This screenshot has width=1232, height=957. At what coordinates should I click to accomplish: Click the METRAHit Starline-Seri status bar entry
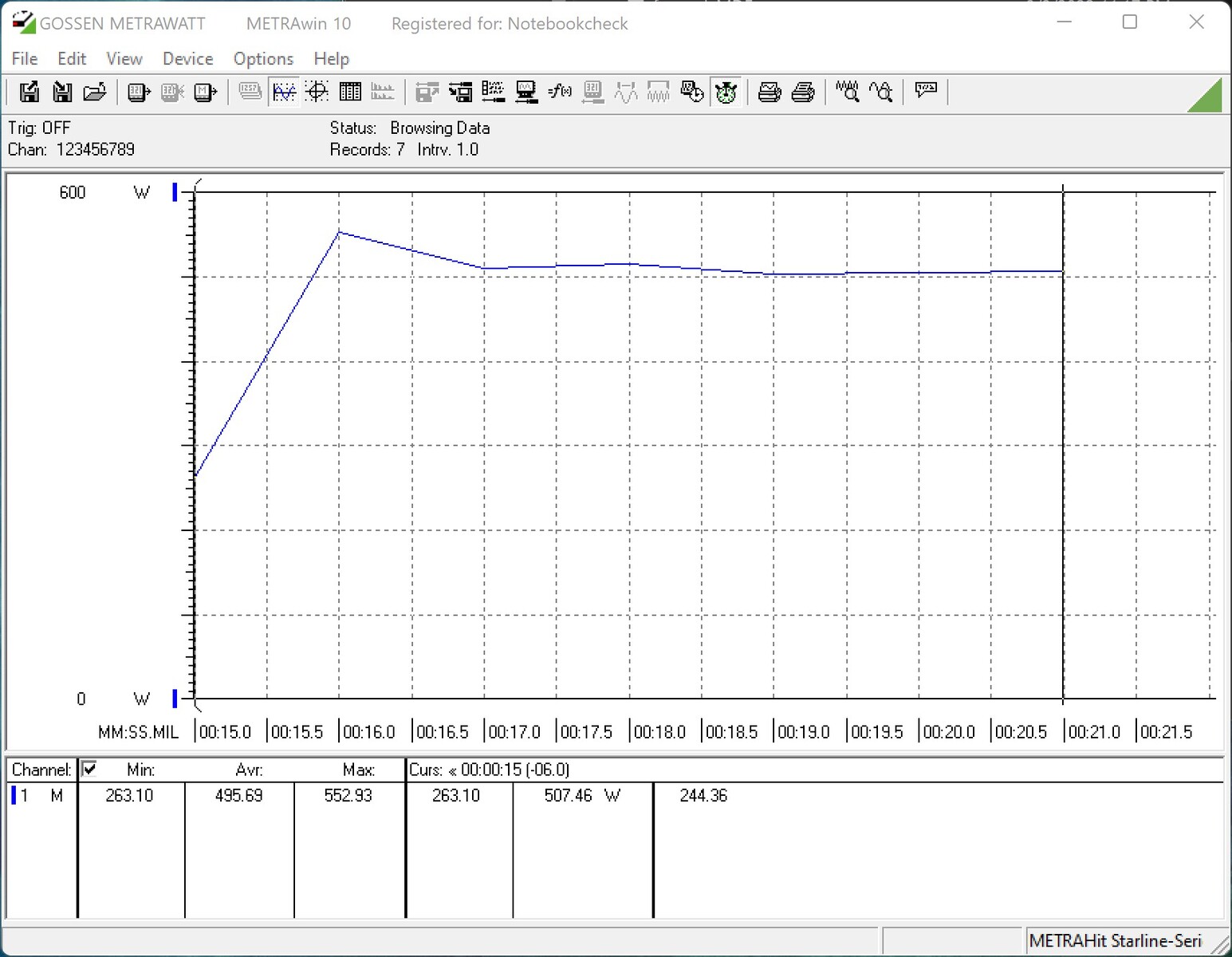(x=1115, y=941)
